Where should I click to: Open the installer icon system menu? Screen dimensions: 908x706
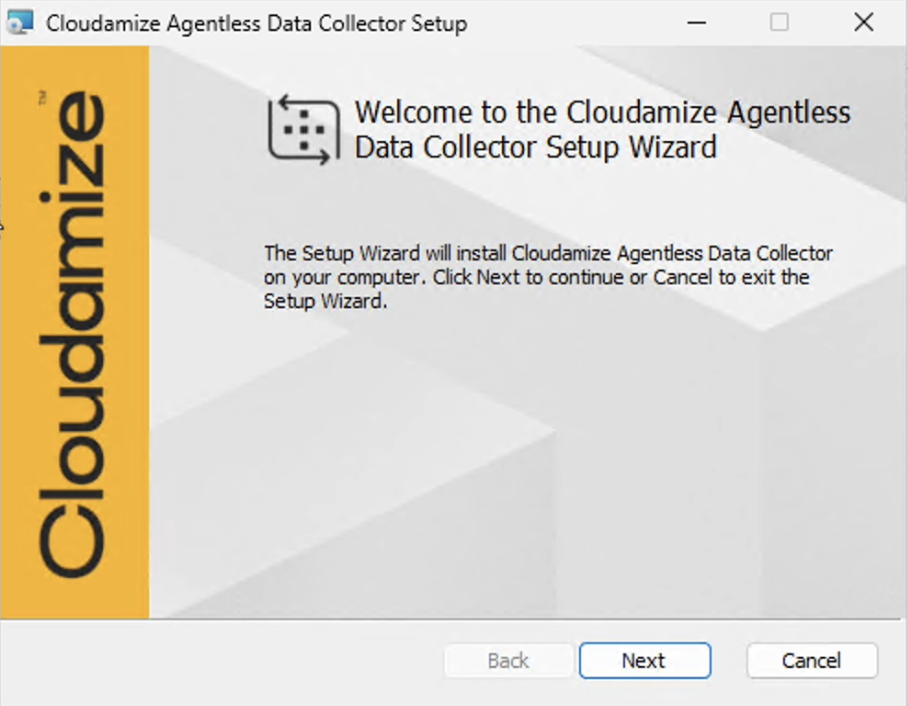point(20,23)
